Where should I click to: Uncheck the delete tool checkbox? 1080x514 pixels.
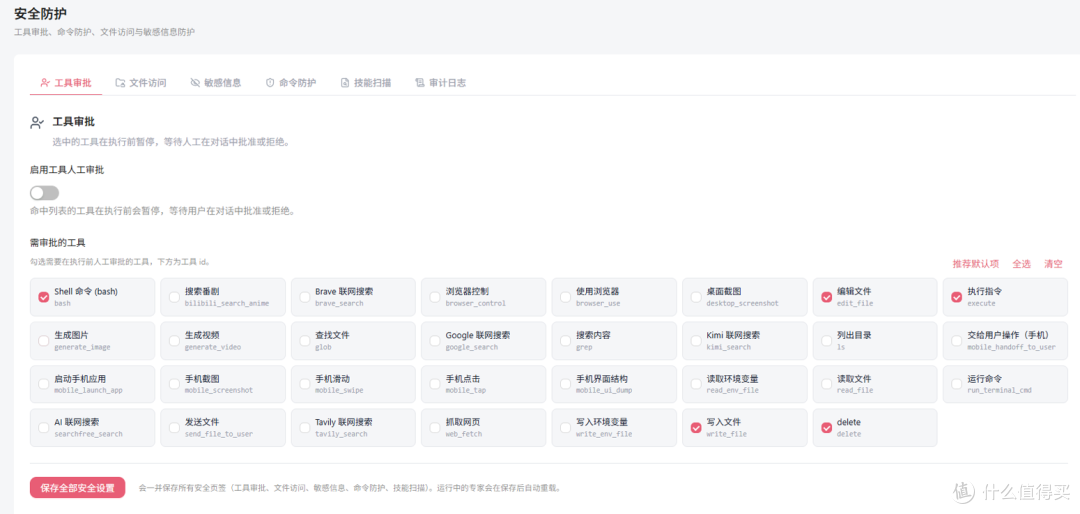point(827,428)
